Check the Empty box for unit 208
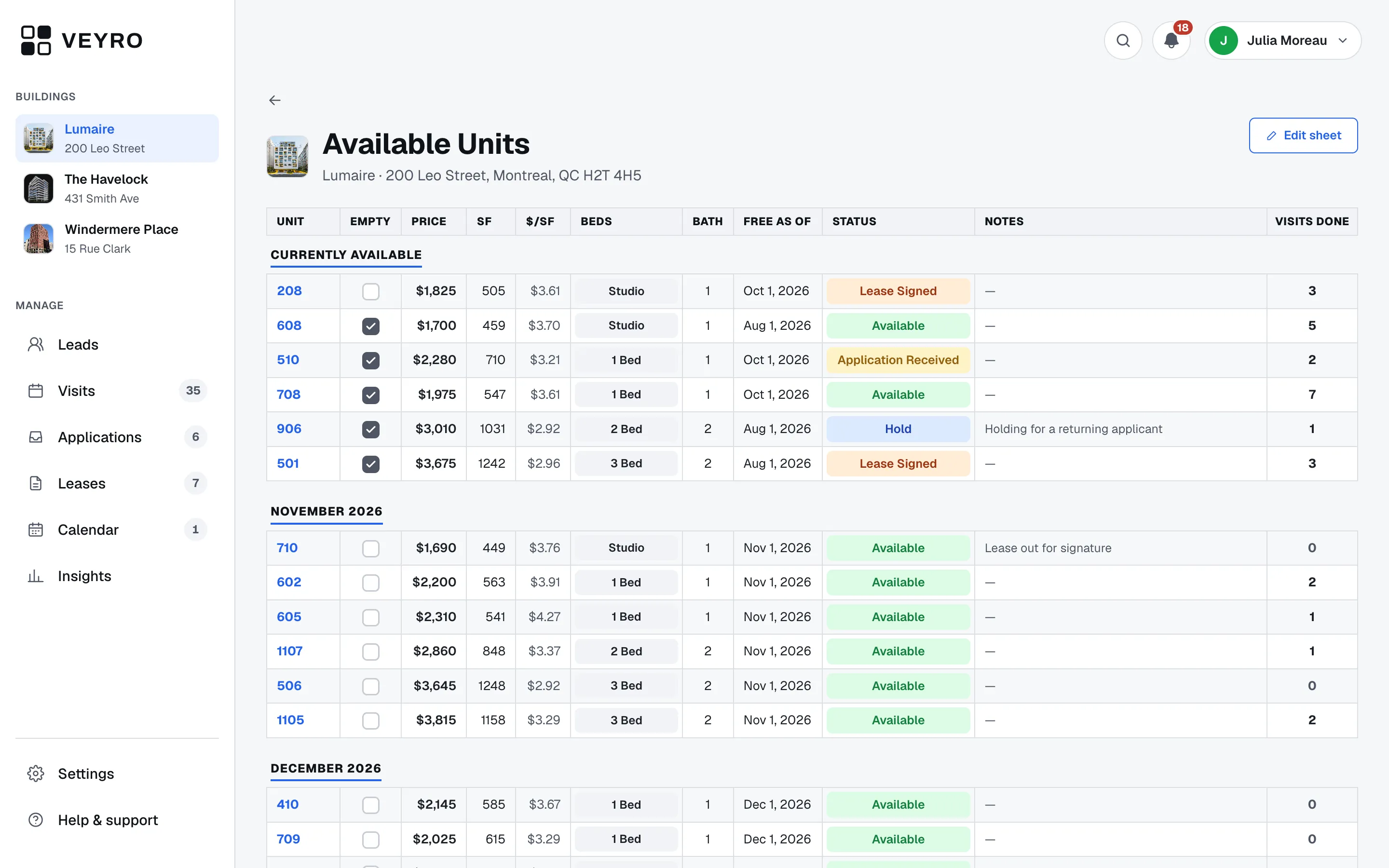Image resolution: width=1389 pixels, height=868 pixels. (371, 292)
